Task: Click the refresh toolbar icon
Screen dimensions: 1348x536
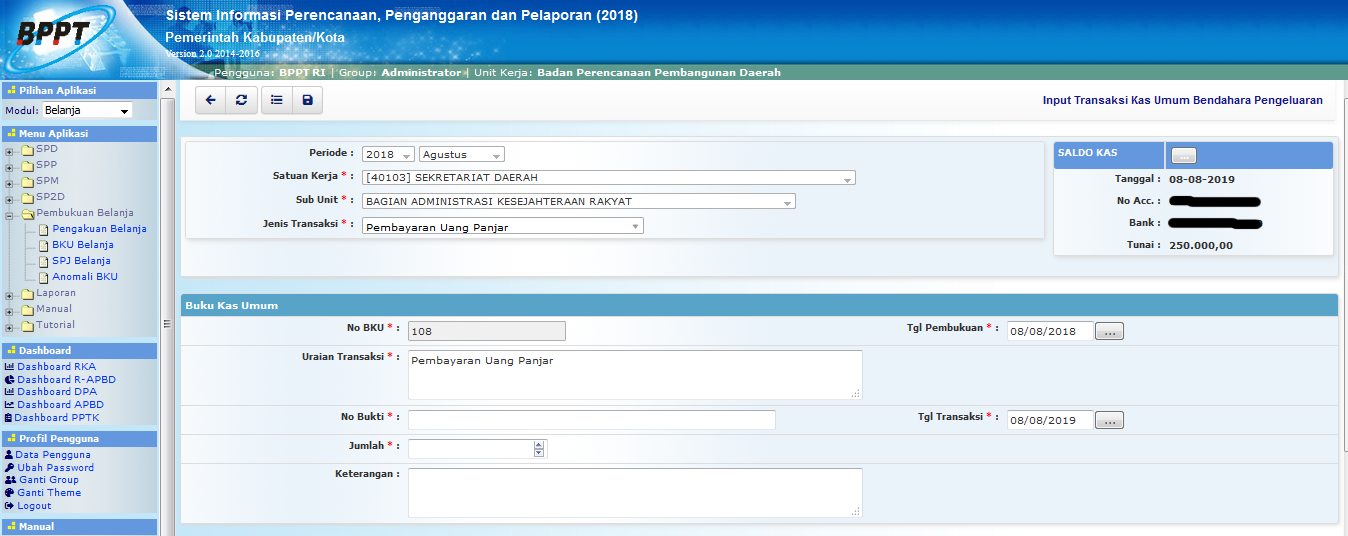Action: 240,100
